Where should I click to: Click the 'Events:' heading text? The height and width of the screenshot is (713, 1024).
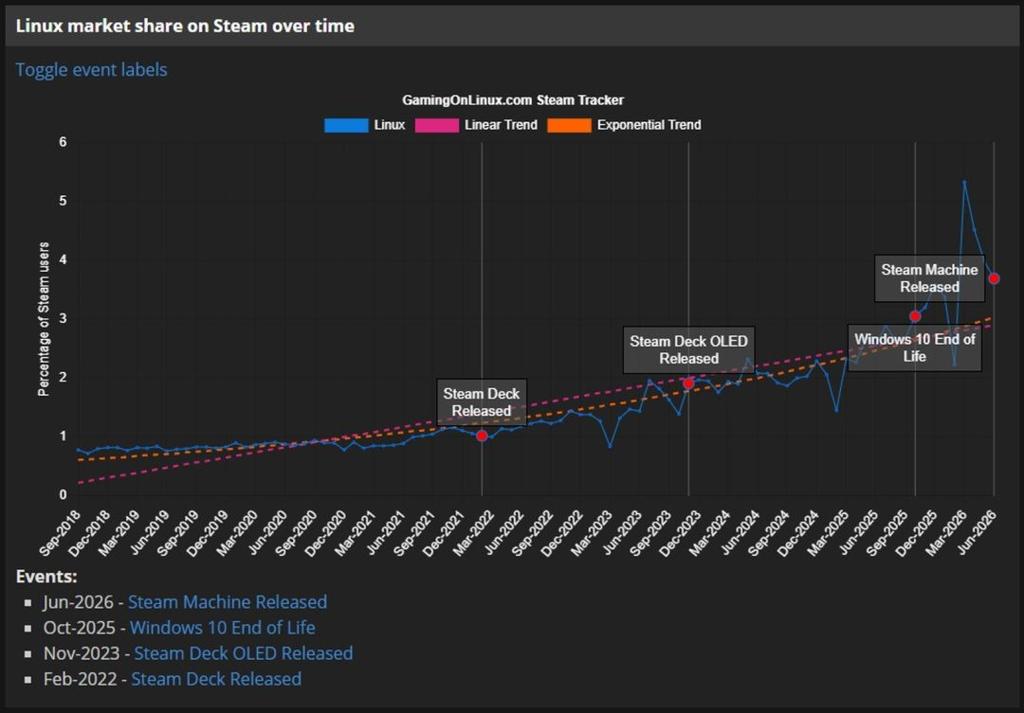46,577
